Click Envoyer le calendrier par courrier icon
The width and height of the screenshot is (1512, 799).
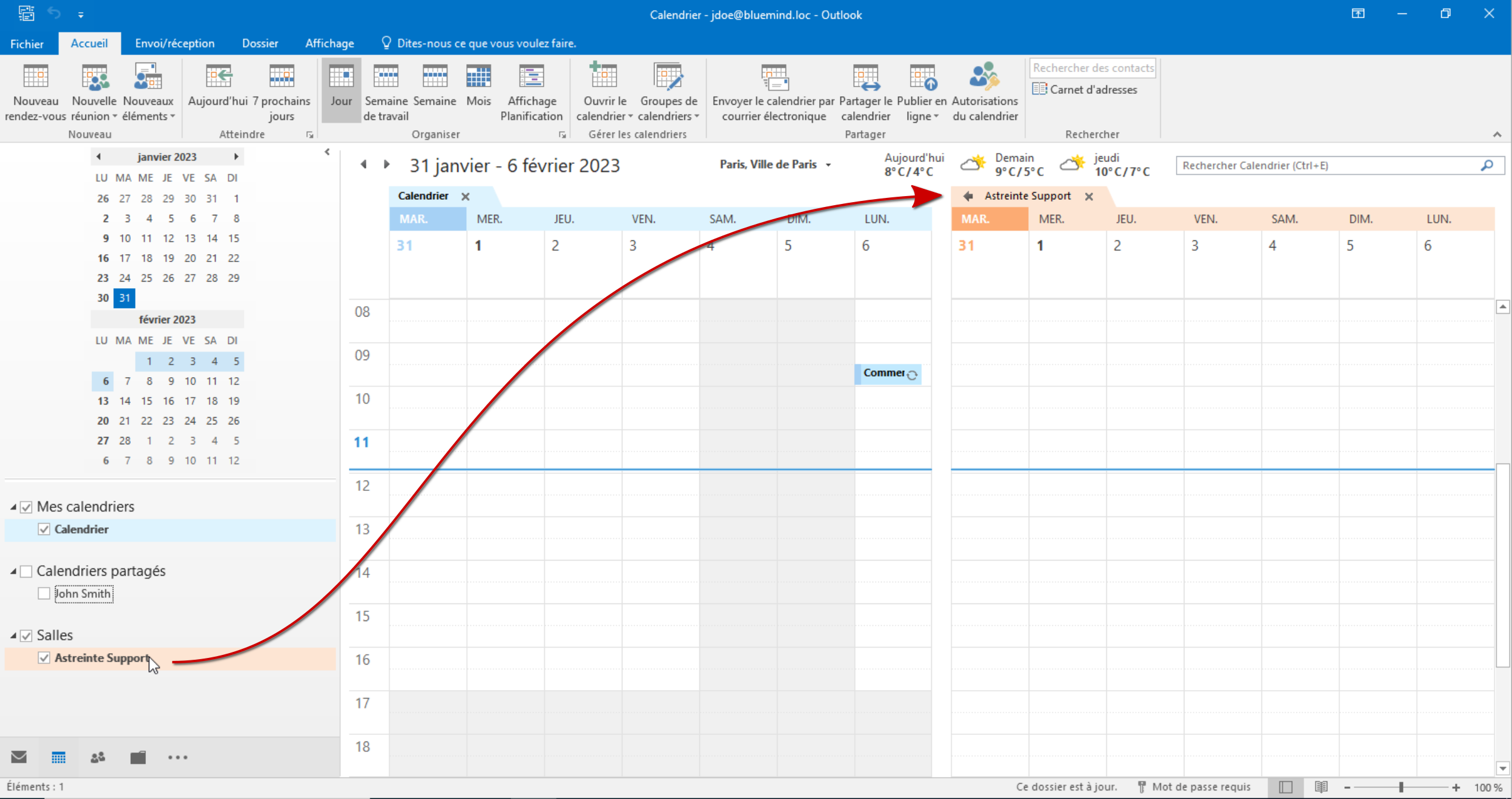coord(773,77)
